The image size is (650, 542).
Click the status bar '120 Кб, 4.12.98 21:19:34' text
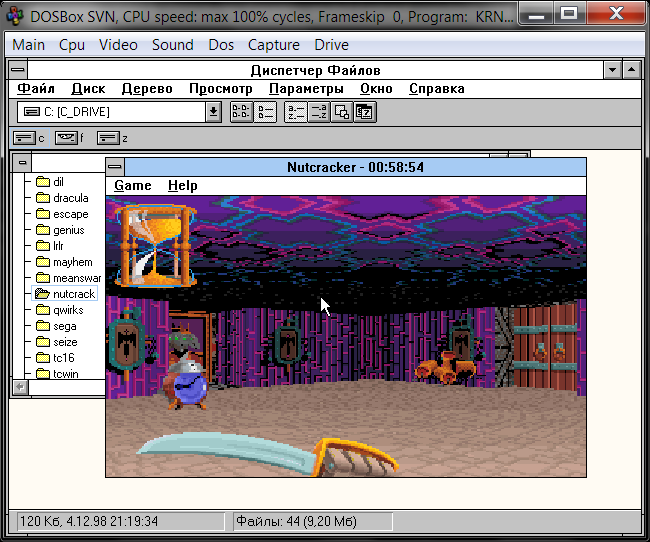tap(89, 521)
